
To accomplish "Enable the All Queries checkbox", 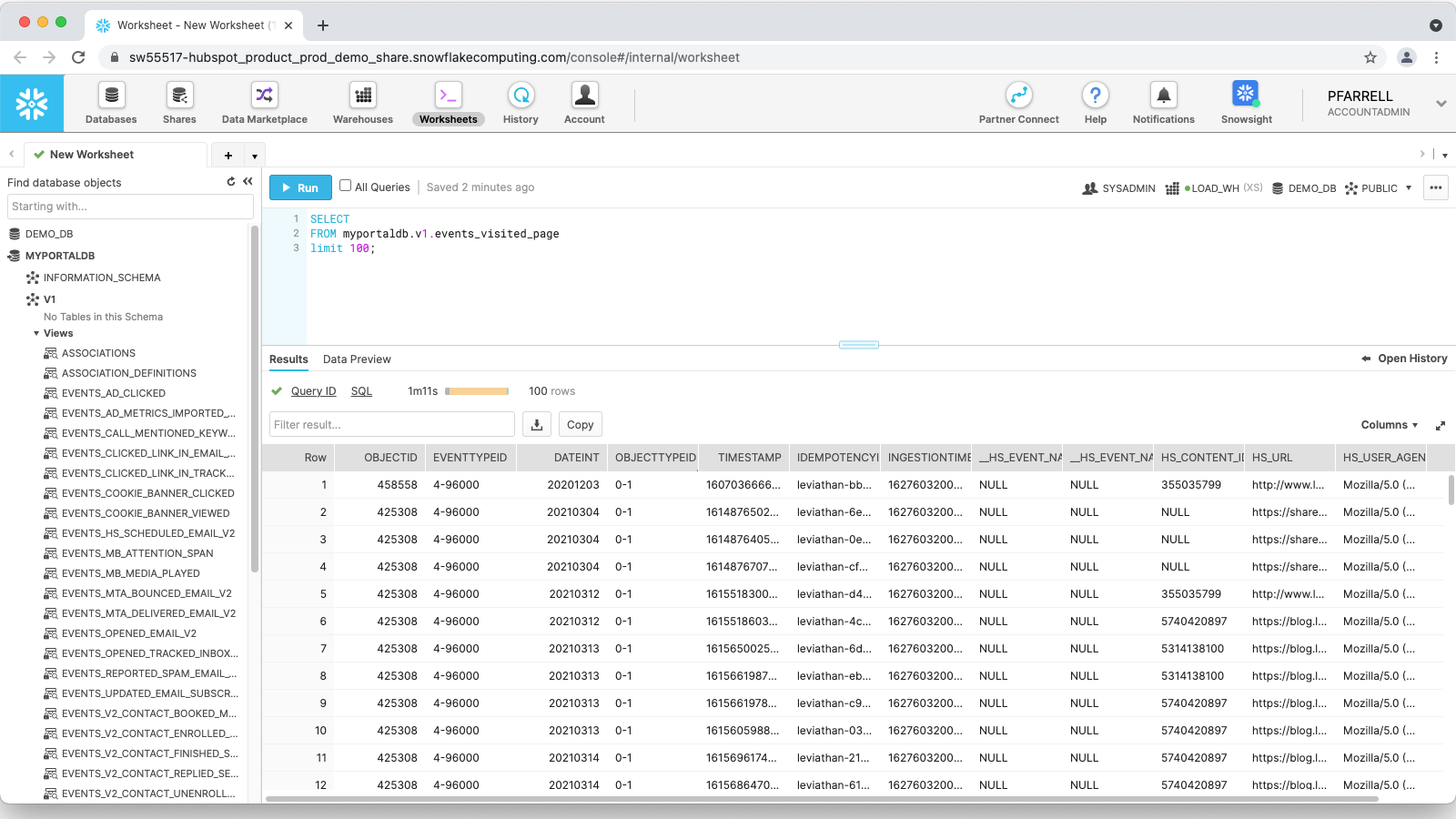I will coord(346,186).
